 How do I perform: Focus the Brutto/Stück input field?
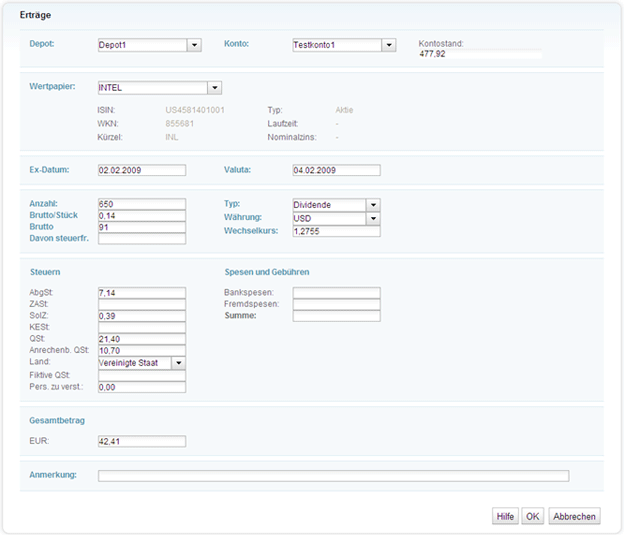(x=141, y=215)
